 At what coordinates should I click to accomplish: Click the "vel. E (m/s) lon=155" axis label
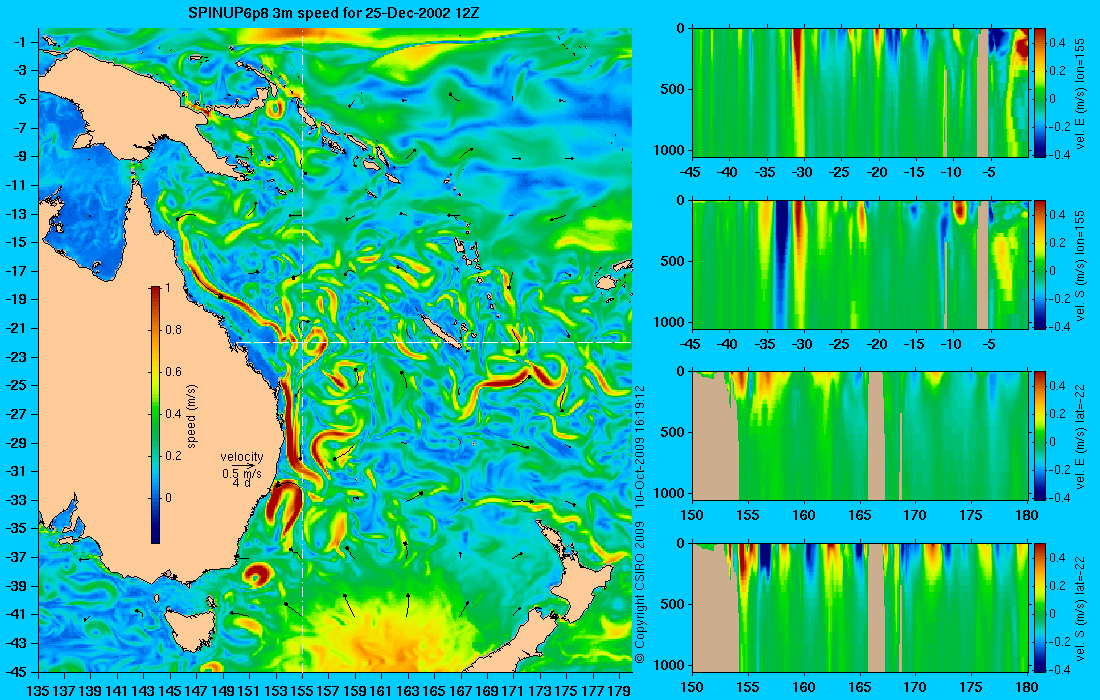coord(1080,93)
